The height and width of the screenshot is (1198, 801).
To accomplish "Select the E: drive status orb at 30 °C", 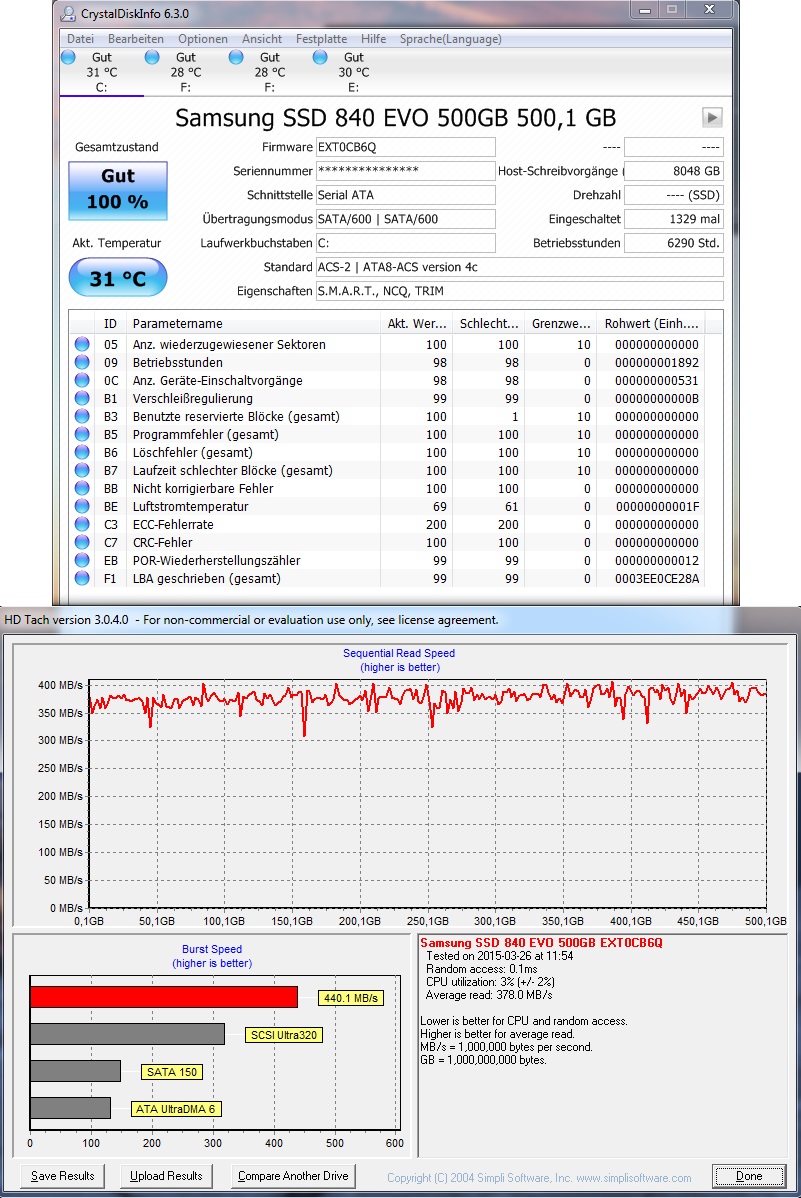I will (320, 57).
